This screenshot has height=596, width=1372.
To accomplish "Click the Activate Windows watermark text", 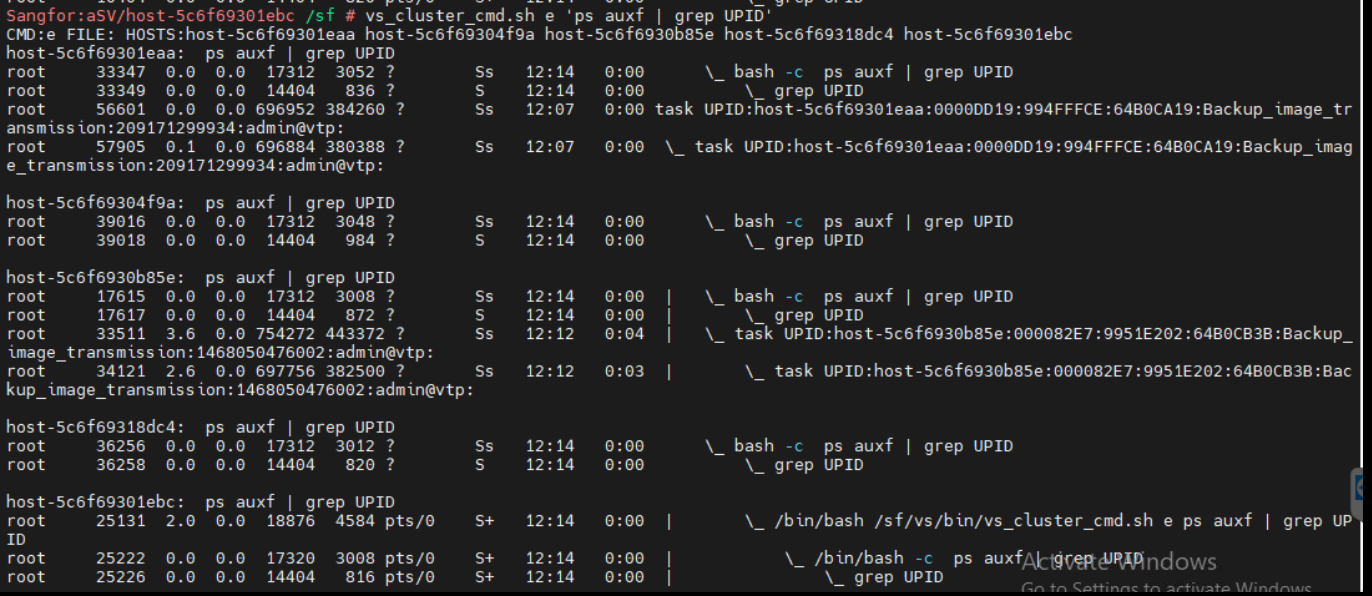I will [x=1118, y=562].
